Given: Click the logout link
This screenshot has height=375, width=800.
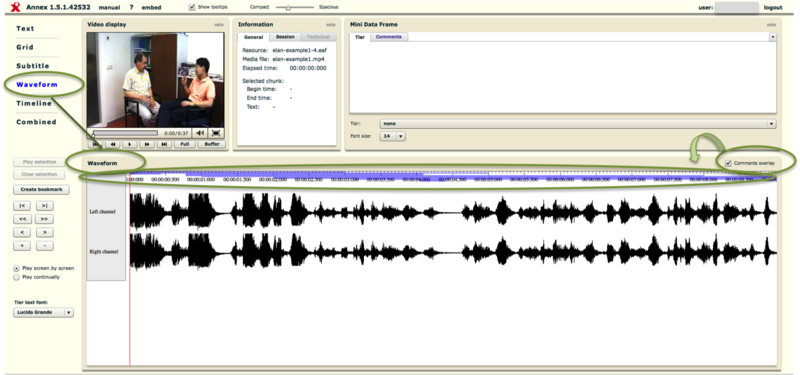Looking at the screenshot, I should (773, 8).
